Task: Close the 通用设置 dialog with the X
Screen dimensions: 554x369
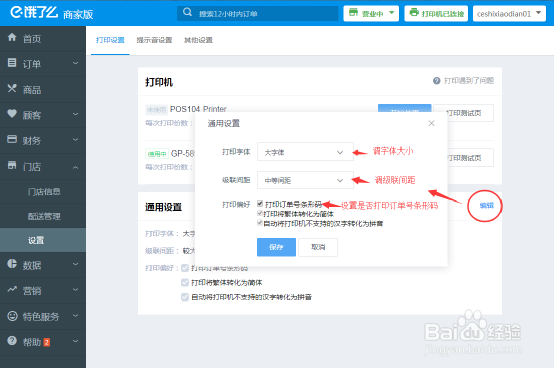Action: 431,123
